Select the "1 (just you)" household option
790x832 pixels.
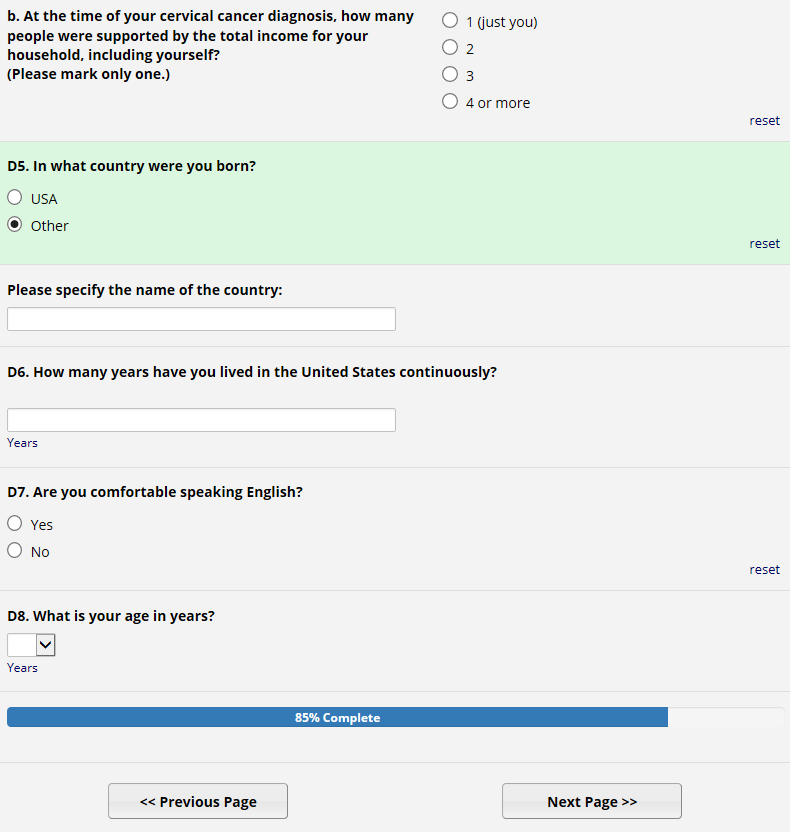point(450,21)
